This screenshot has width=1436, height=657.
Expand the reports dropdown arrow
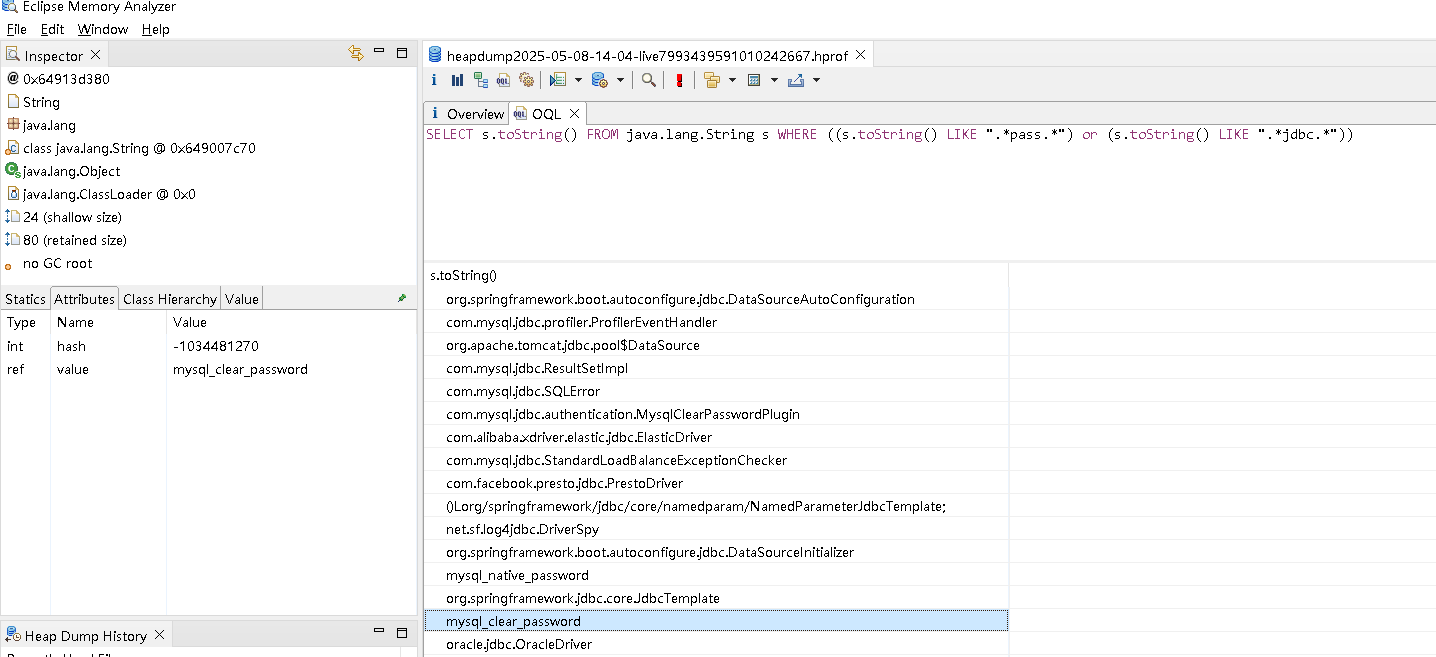(578, 80)
